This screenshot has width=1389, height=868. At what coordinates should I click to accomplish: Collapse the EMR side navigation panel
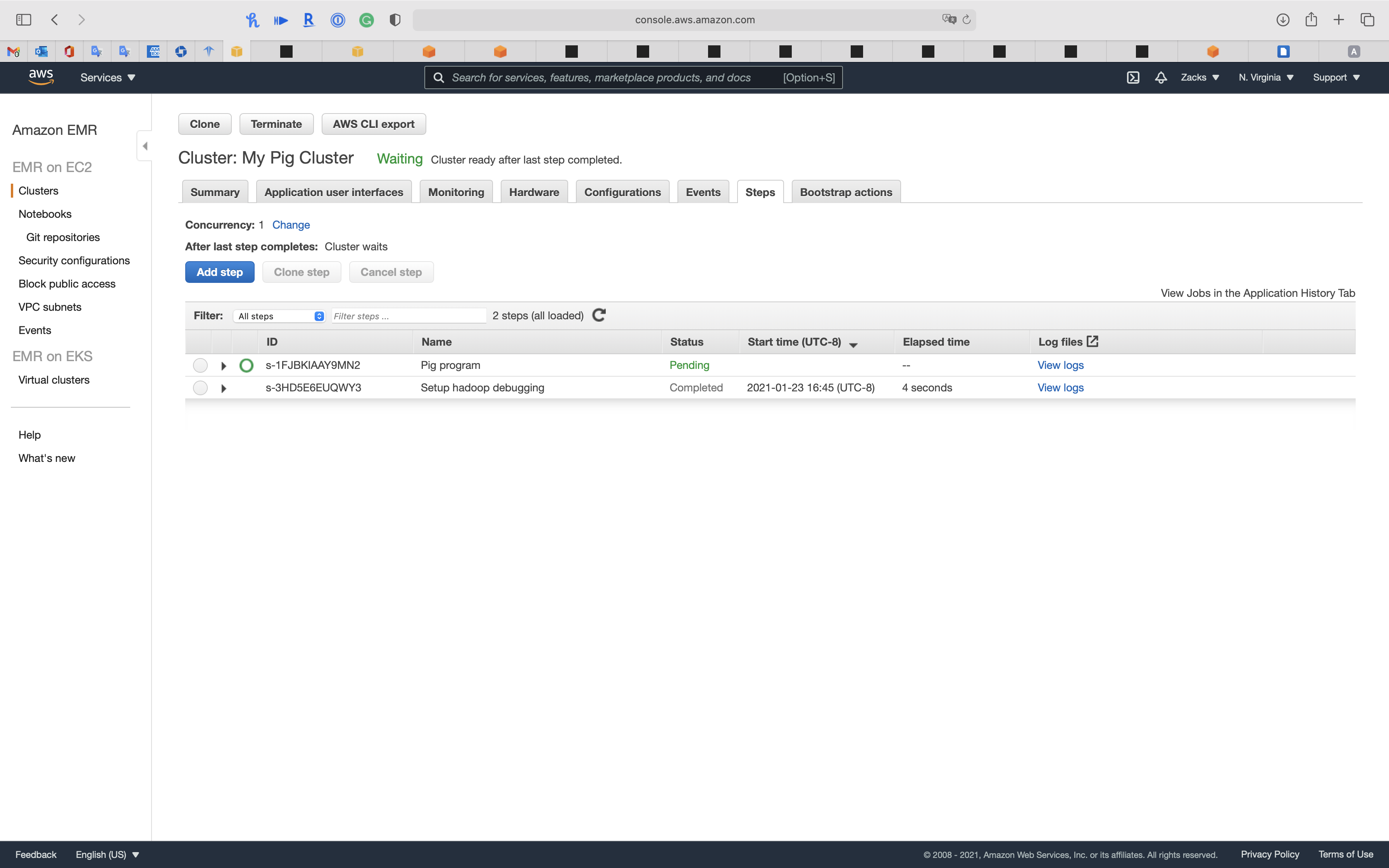[x=145, y=146]
